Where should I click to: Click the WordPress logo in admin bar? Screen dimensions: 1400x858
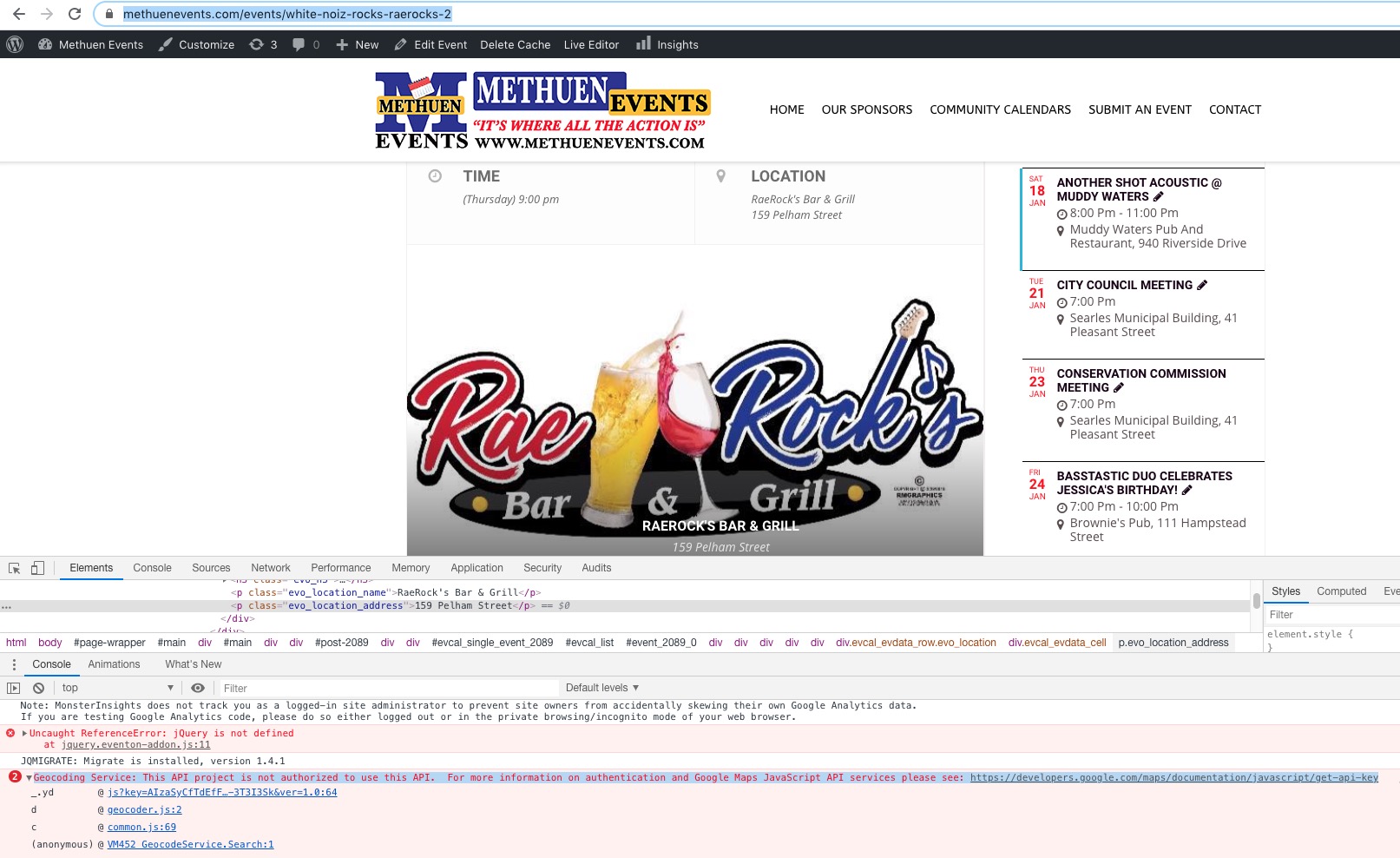pos(15,44)
